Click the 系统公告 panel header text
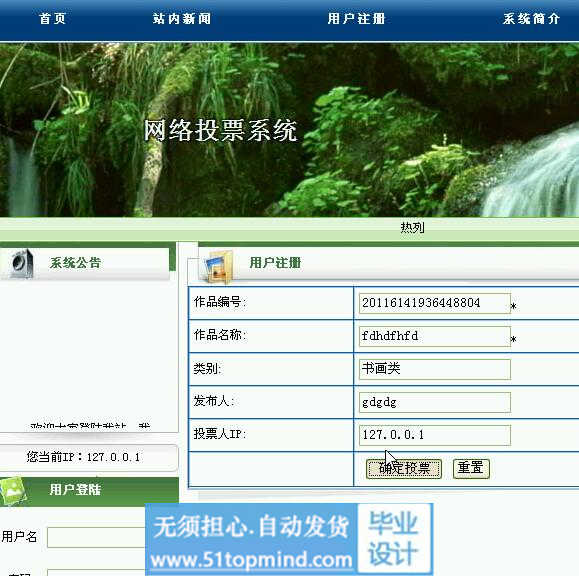 point(75,263)
